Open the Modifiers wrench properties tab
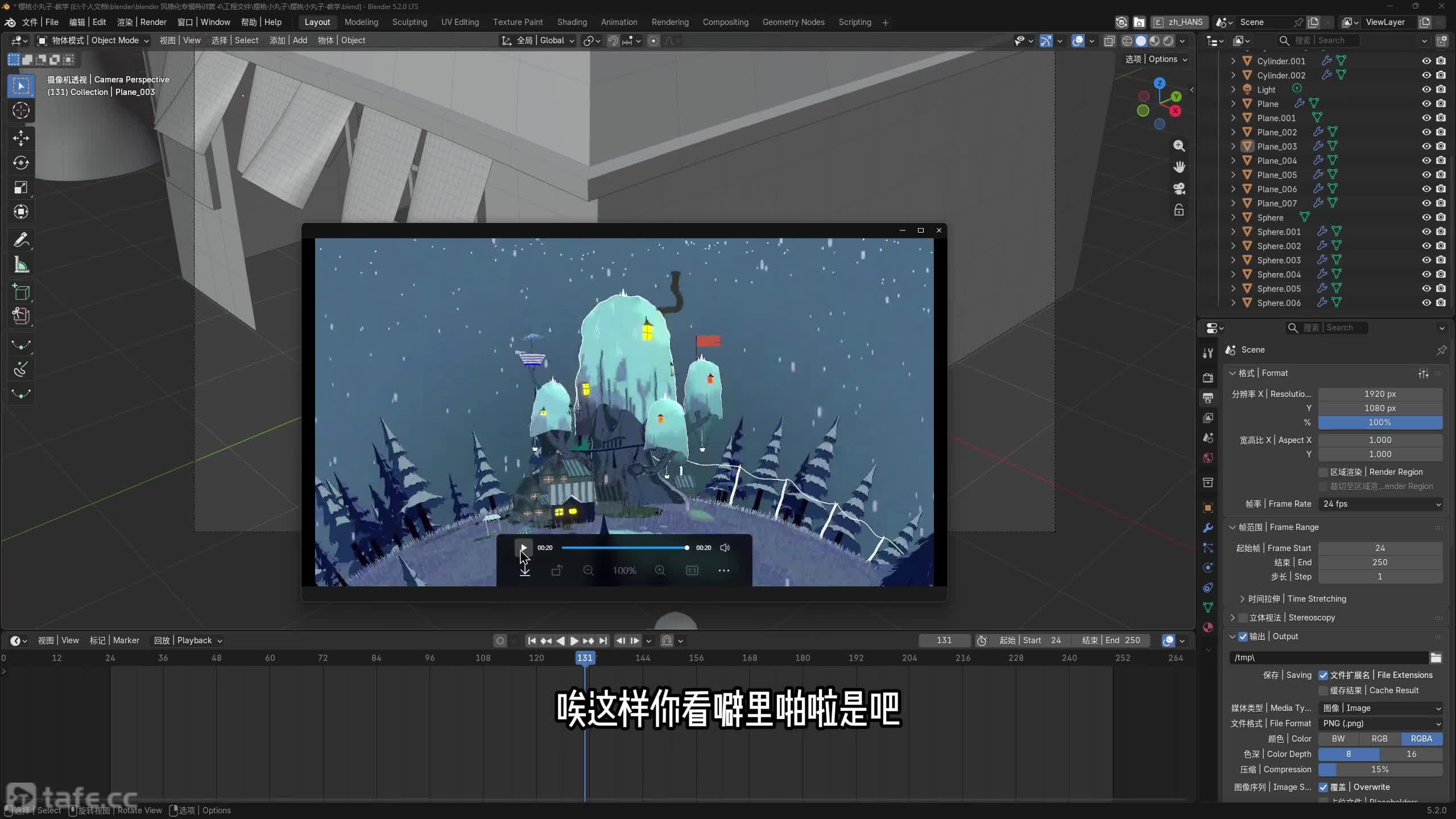Screen dimensions: 1456x819 click(x=1208, y=528)
